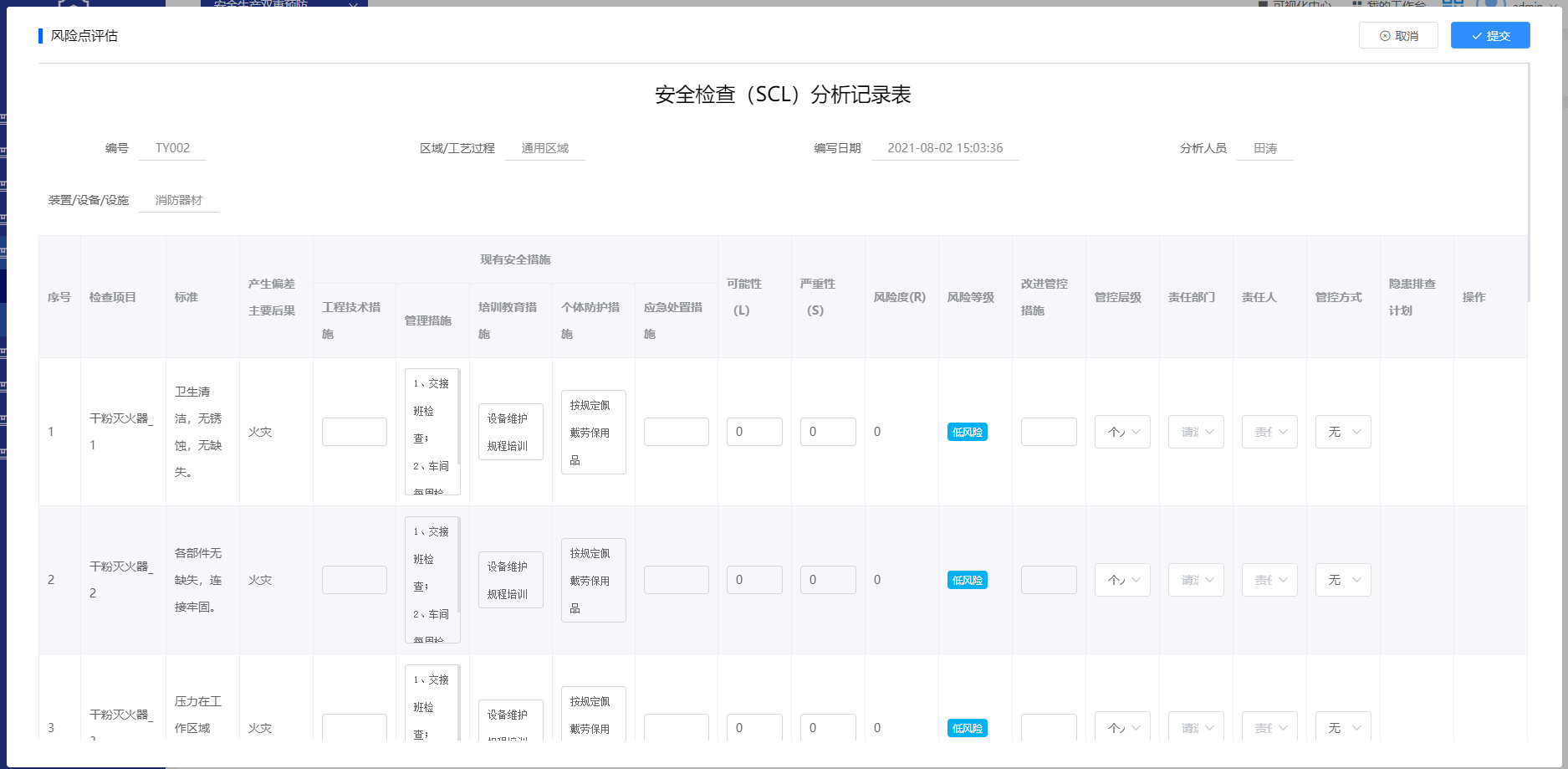Click 应急处置措施 input in row 1

click(x=677, y=432)
